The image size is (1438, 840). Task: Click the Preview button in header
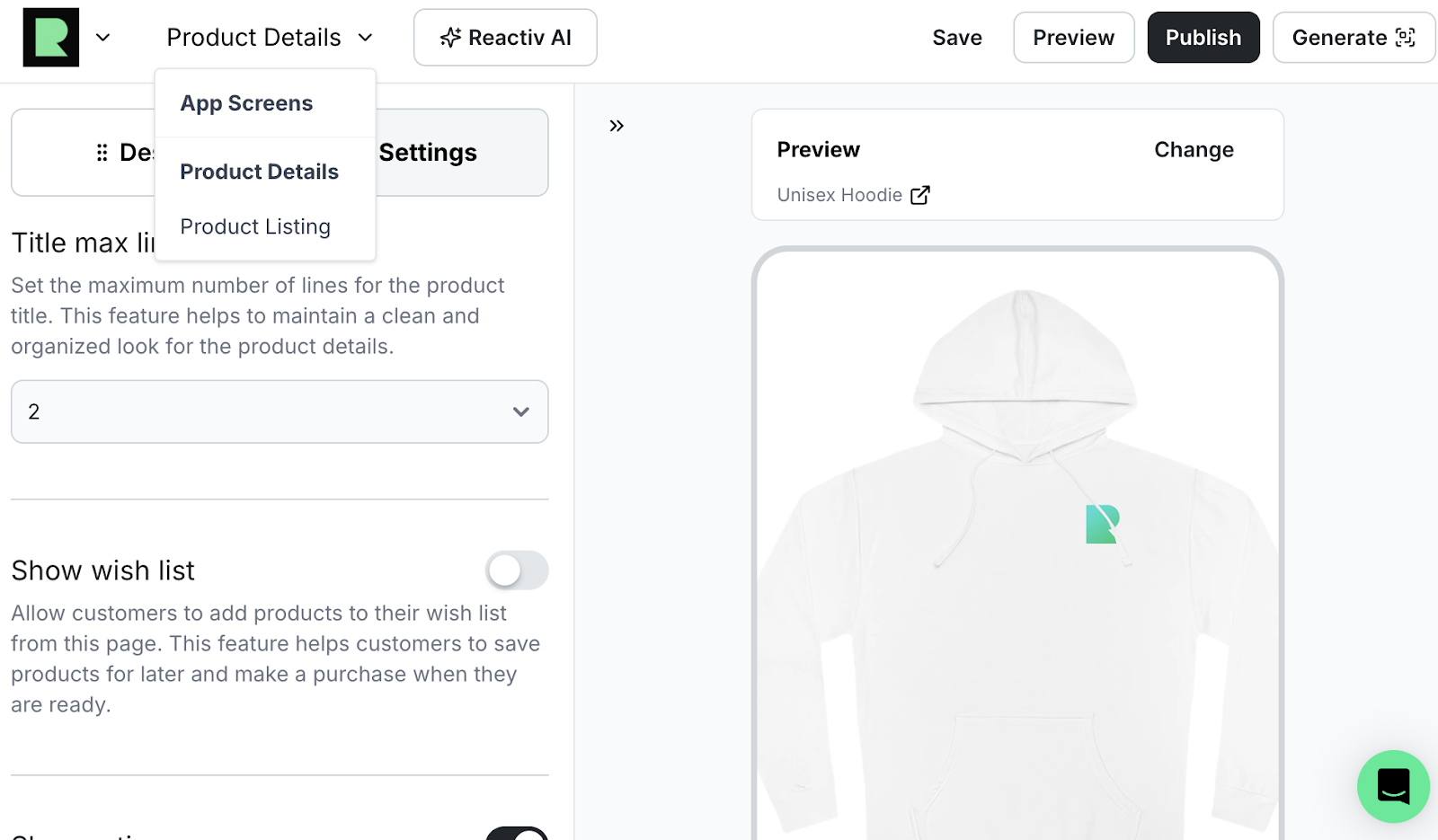(x=1073, y=38)
